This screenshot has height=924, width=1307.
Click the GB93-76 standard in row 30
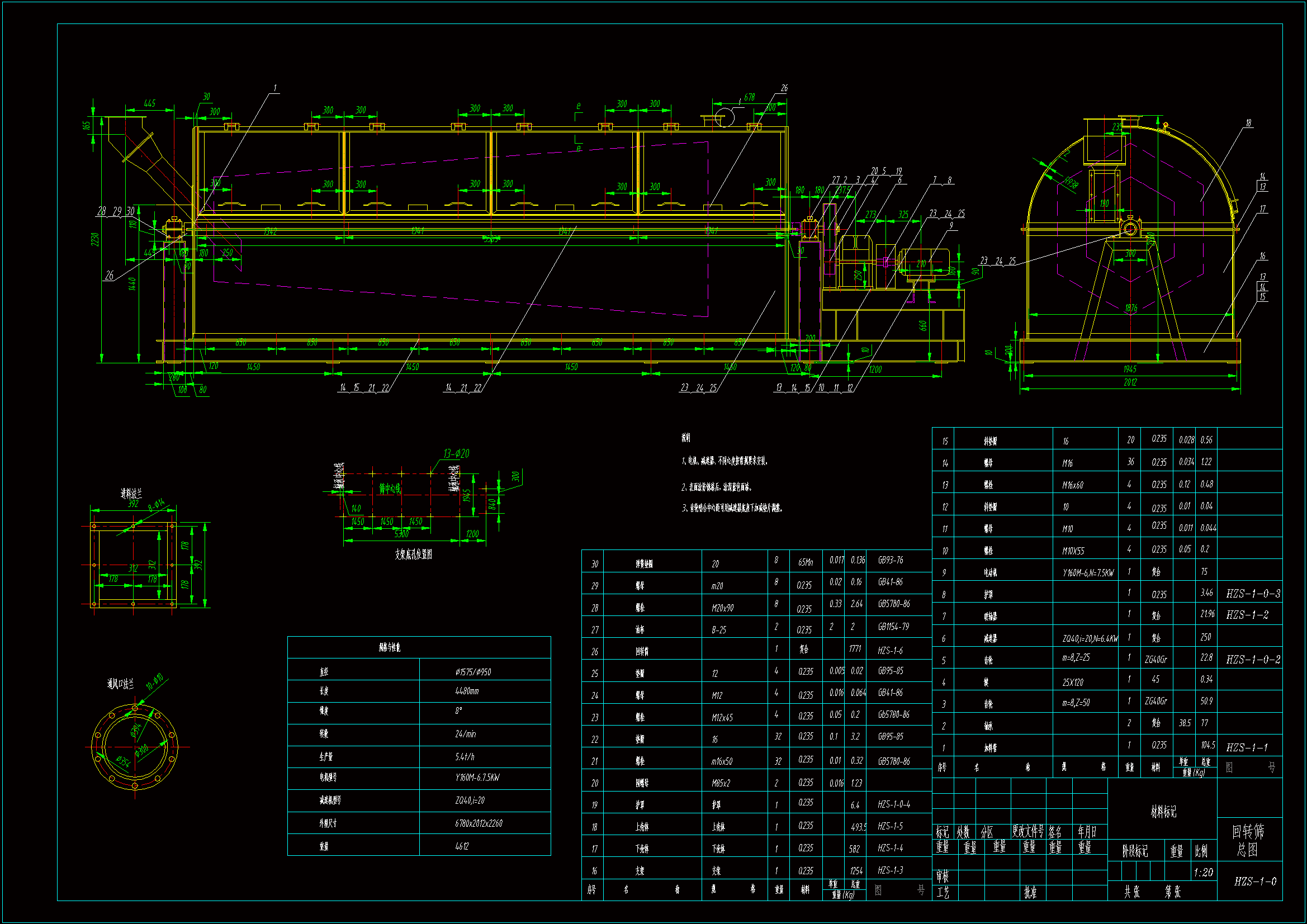(x=891, y=560)
